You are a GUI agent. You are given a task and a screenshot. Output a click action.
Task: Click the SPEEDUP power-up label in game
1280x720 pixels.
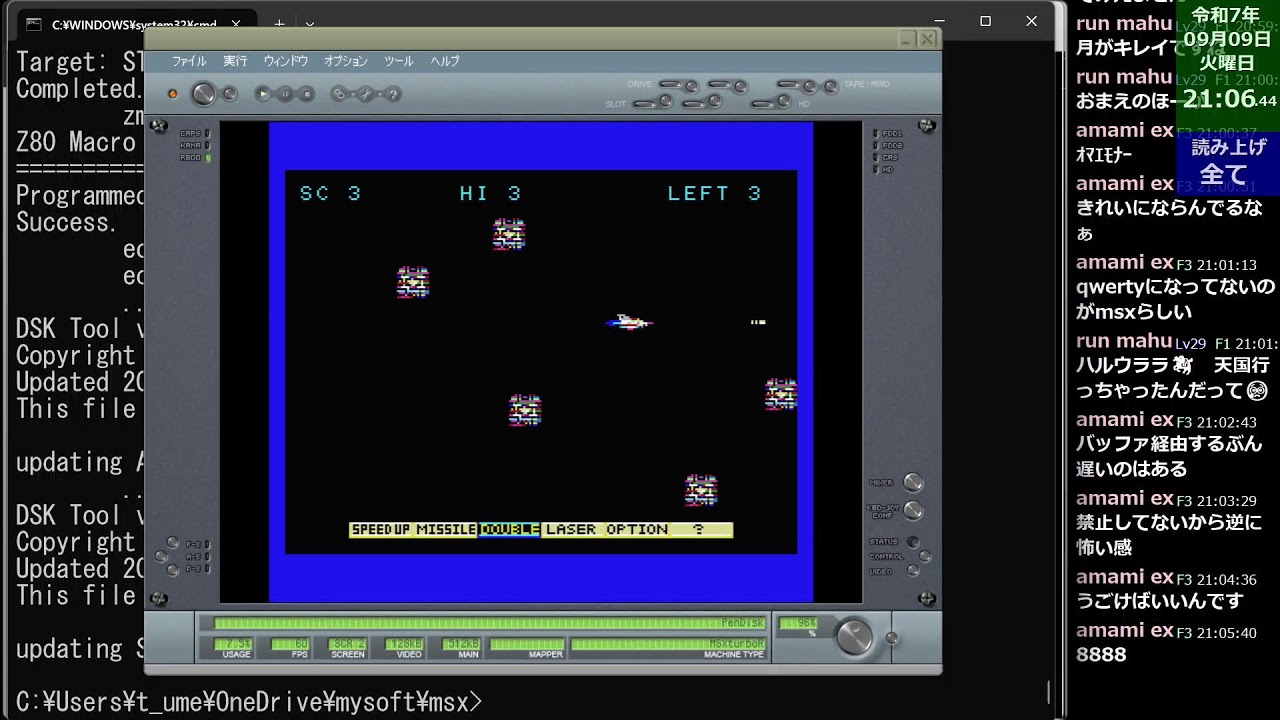coord(381,530)
